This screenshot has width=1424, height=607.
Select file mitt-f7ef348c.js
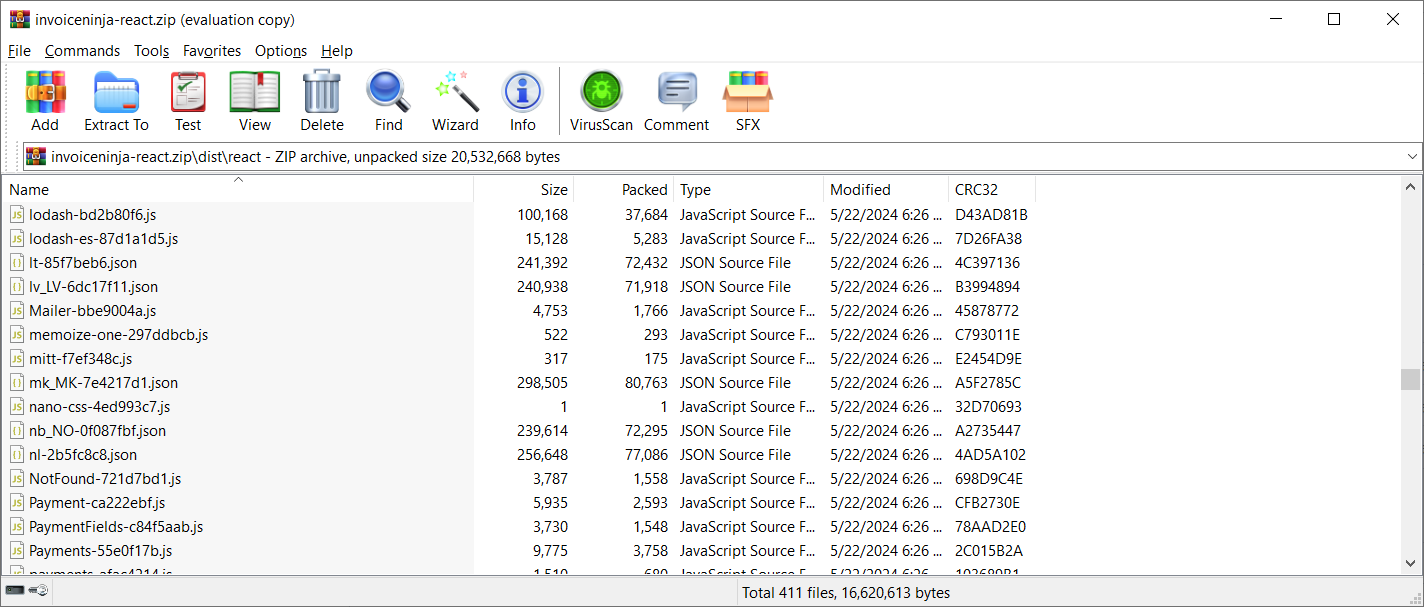[81, 358]
